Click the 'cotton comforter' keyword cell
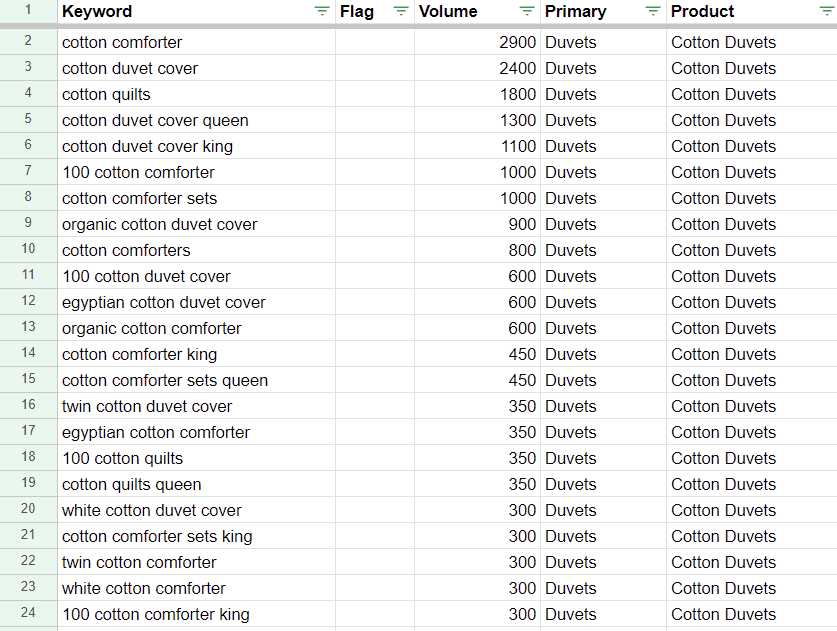The image size is (837, 631). [196, 42]
